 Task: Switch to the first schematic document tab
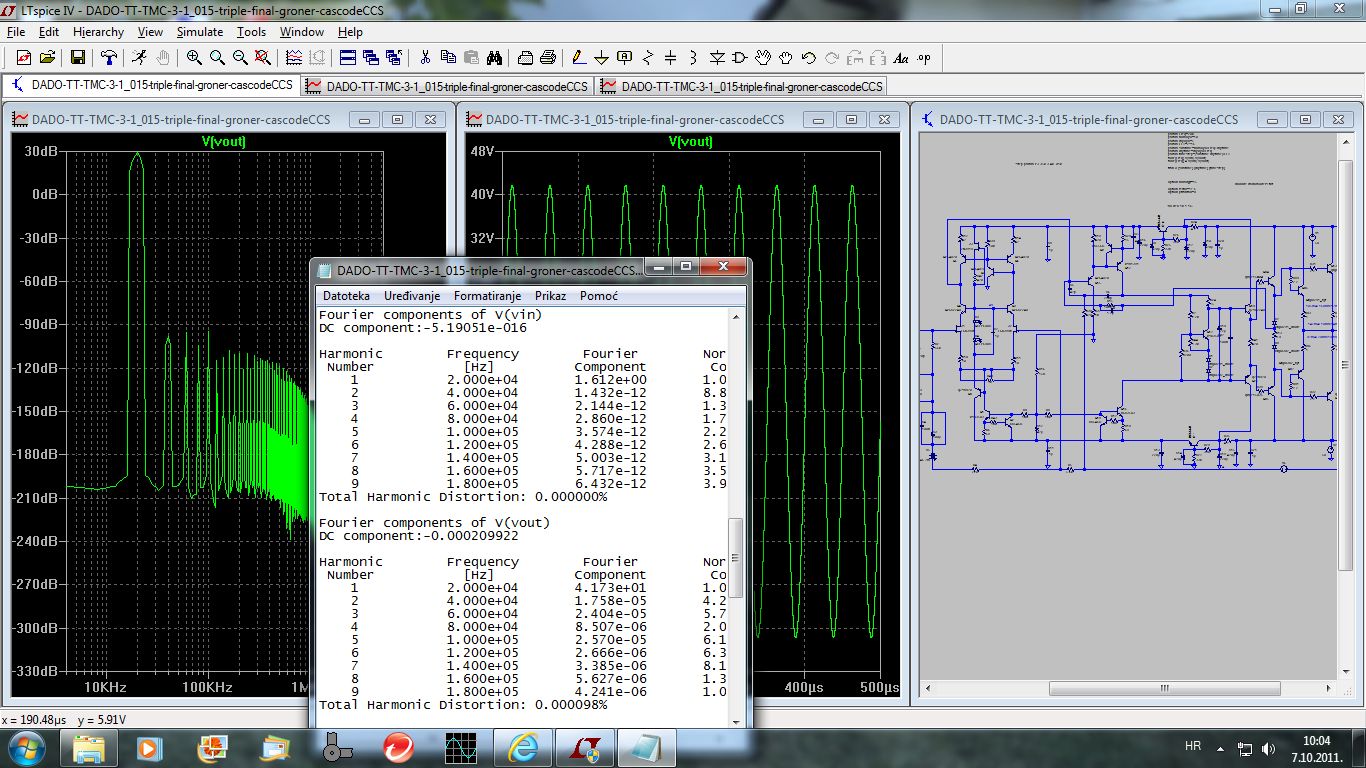tap(152, 86)
